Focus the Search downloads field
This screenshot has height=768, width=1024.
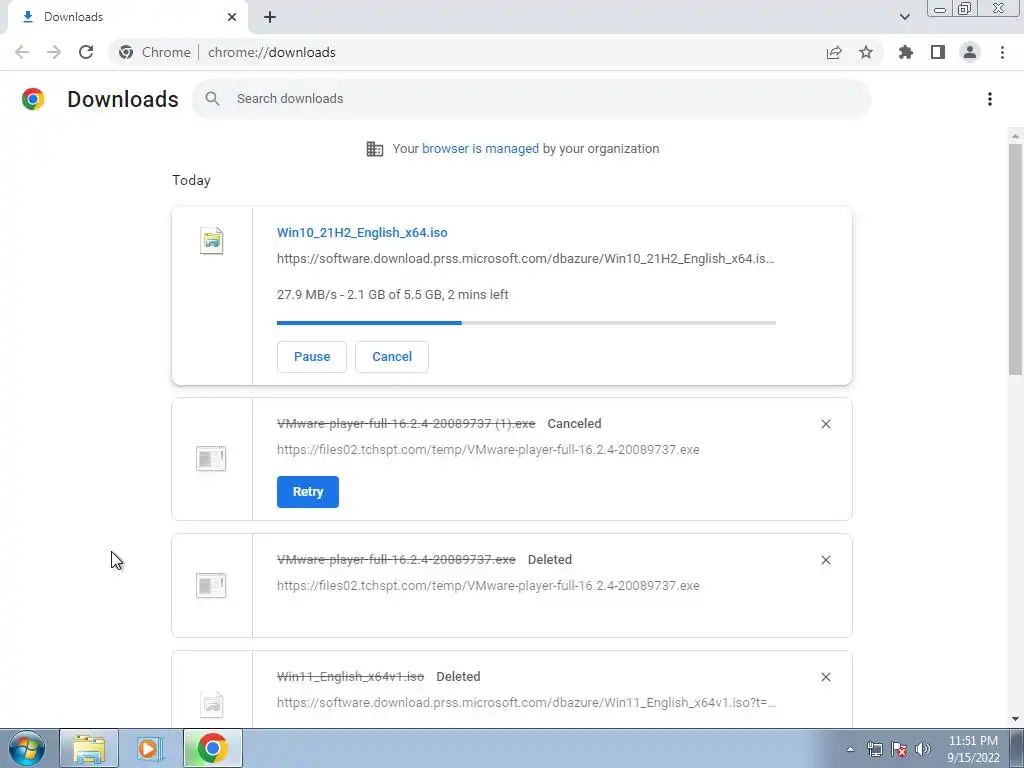tap(531, 99)
